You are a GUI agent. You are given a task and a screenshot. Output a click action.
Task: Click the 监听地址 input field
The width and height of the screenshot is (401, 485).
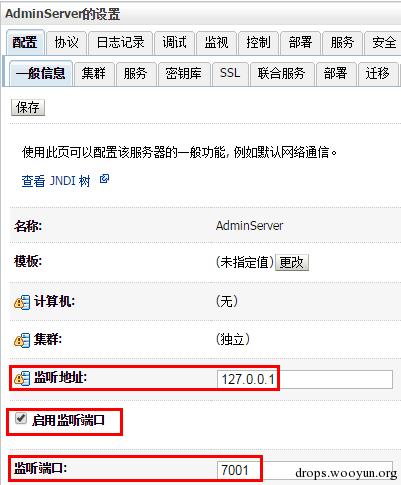[x=305, y=379]
